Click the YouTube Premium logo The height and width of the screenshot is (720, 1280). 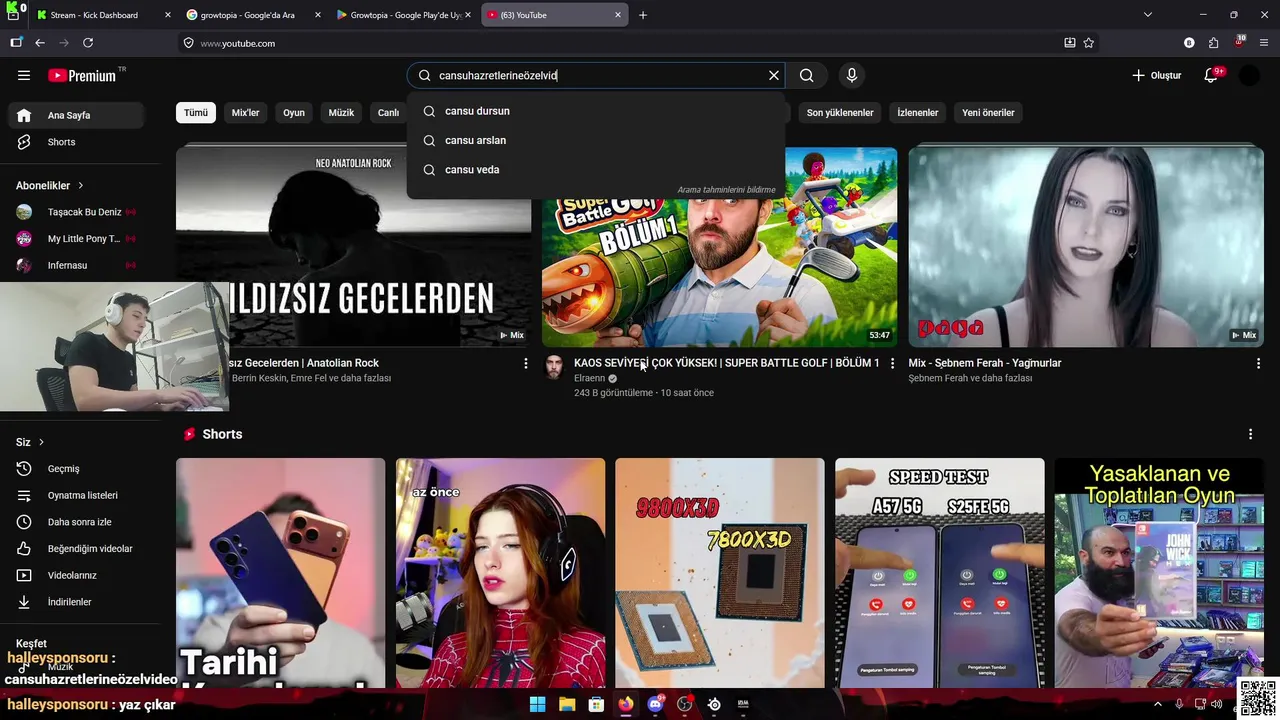tap(82, 75)
